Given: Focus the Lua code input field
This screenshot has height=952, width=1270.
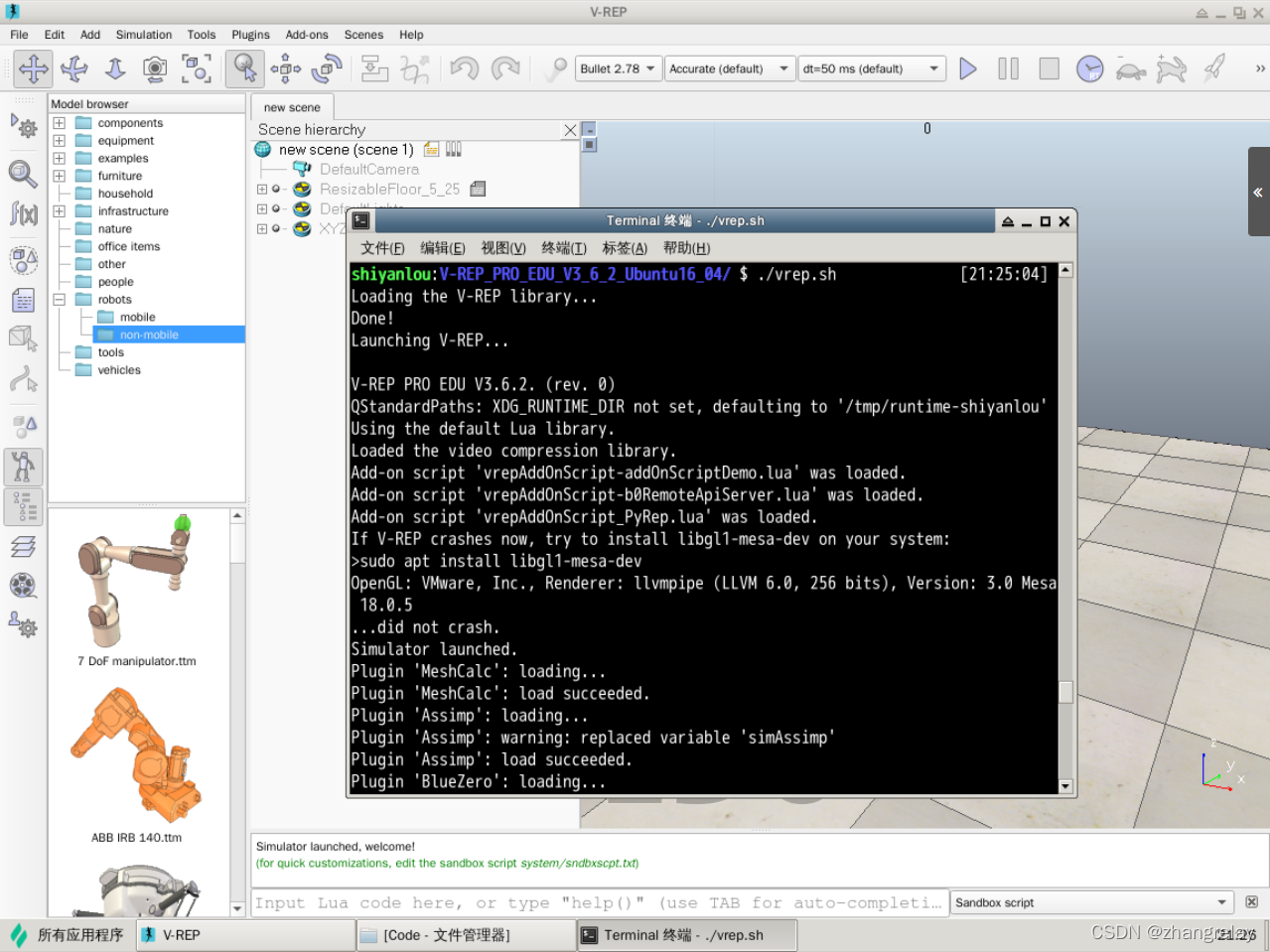Looking at the screenshot, I should click(600, 902).
